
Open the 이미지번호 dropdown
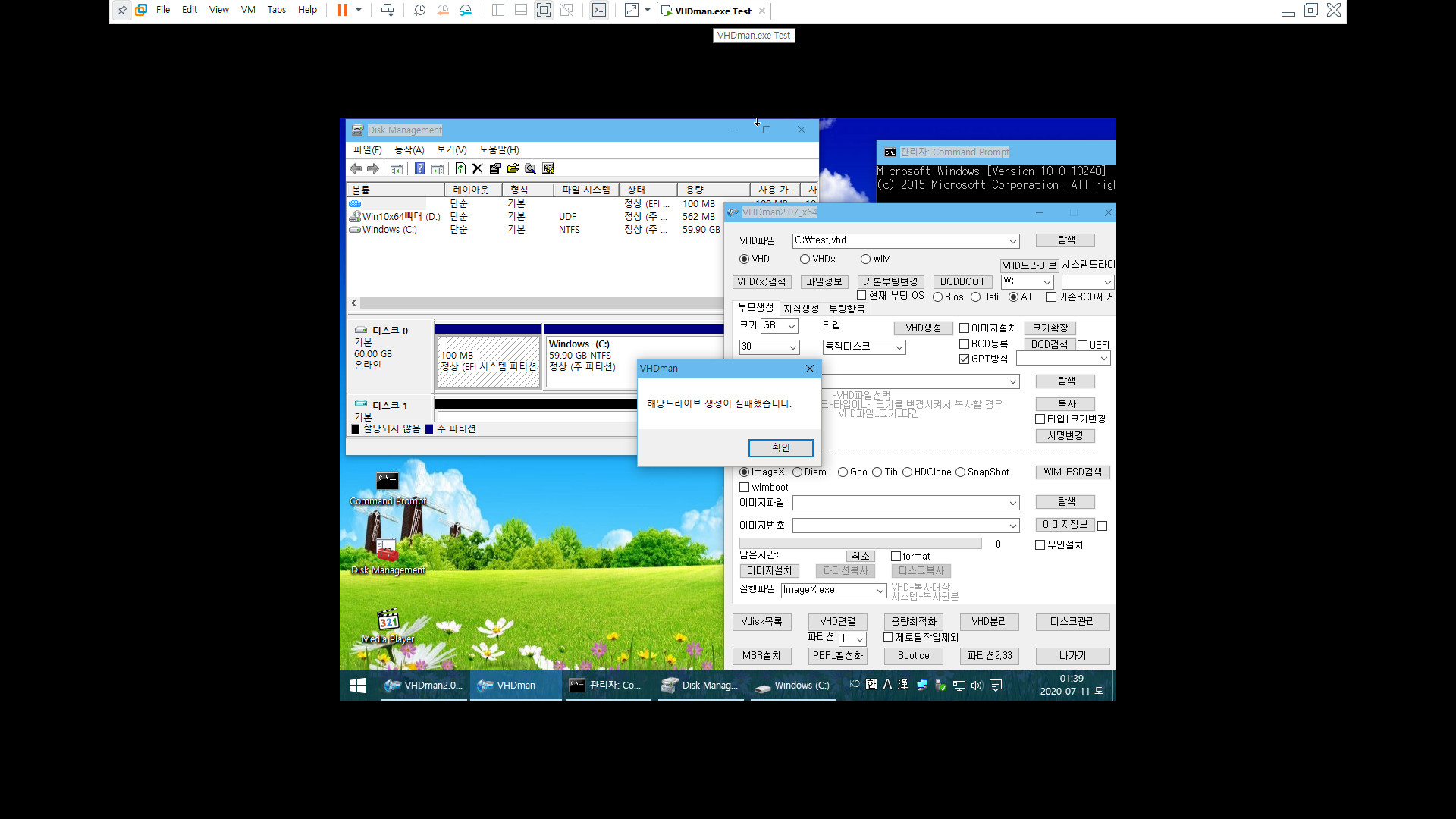[x=1012, y=526]
